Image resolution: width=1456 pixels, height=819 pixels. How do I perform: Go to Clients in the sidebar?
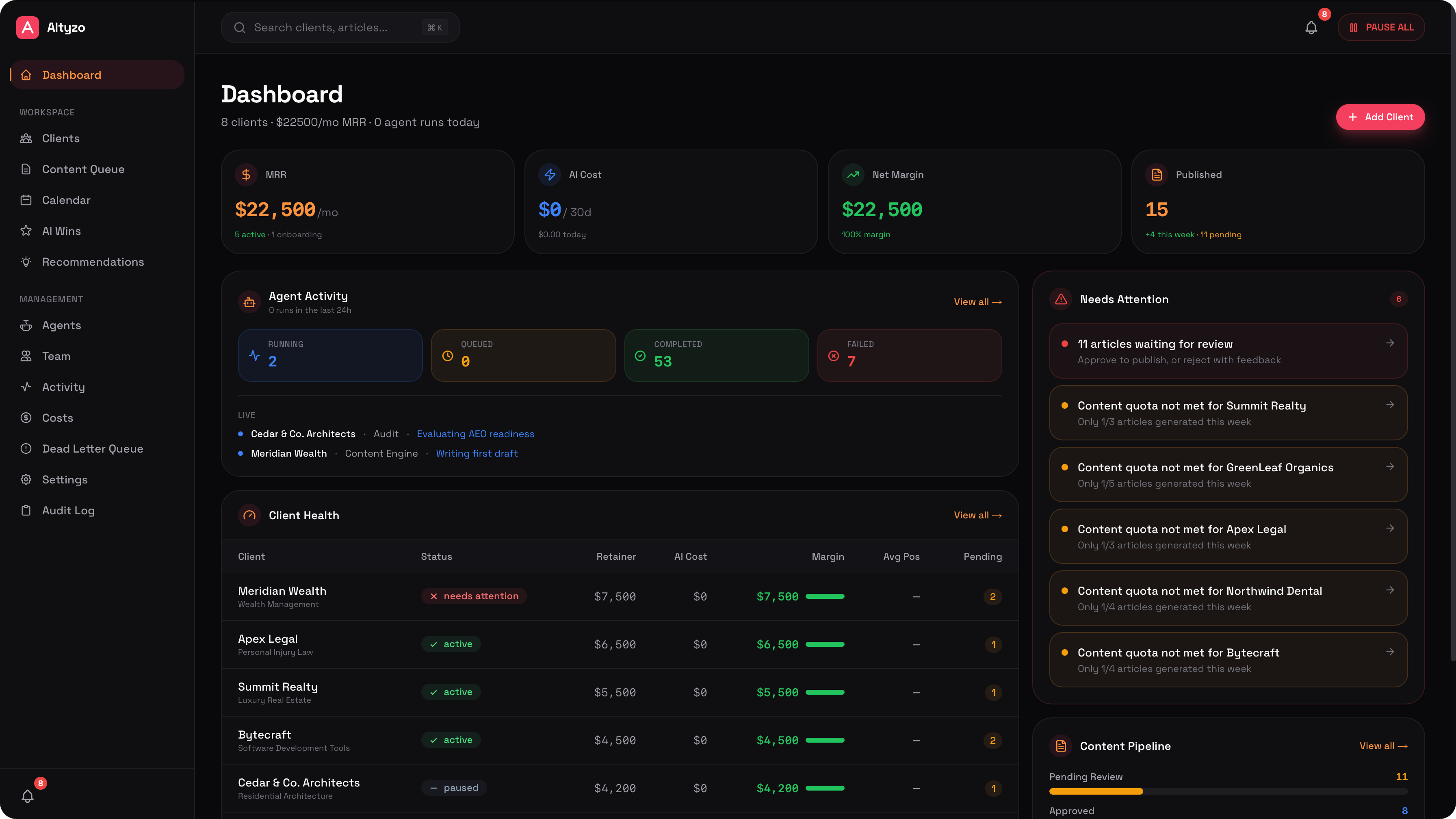tap(97, 139)
